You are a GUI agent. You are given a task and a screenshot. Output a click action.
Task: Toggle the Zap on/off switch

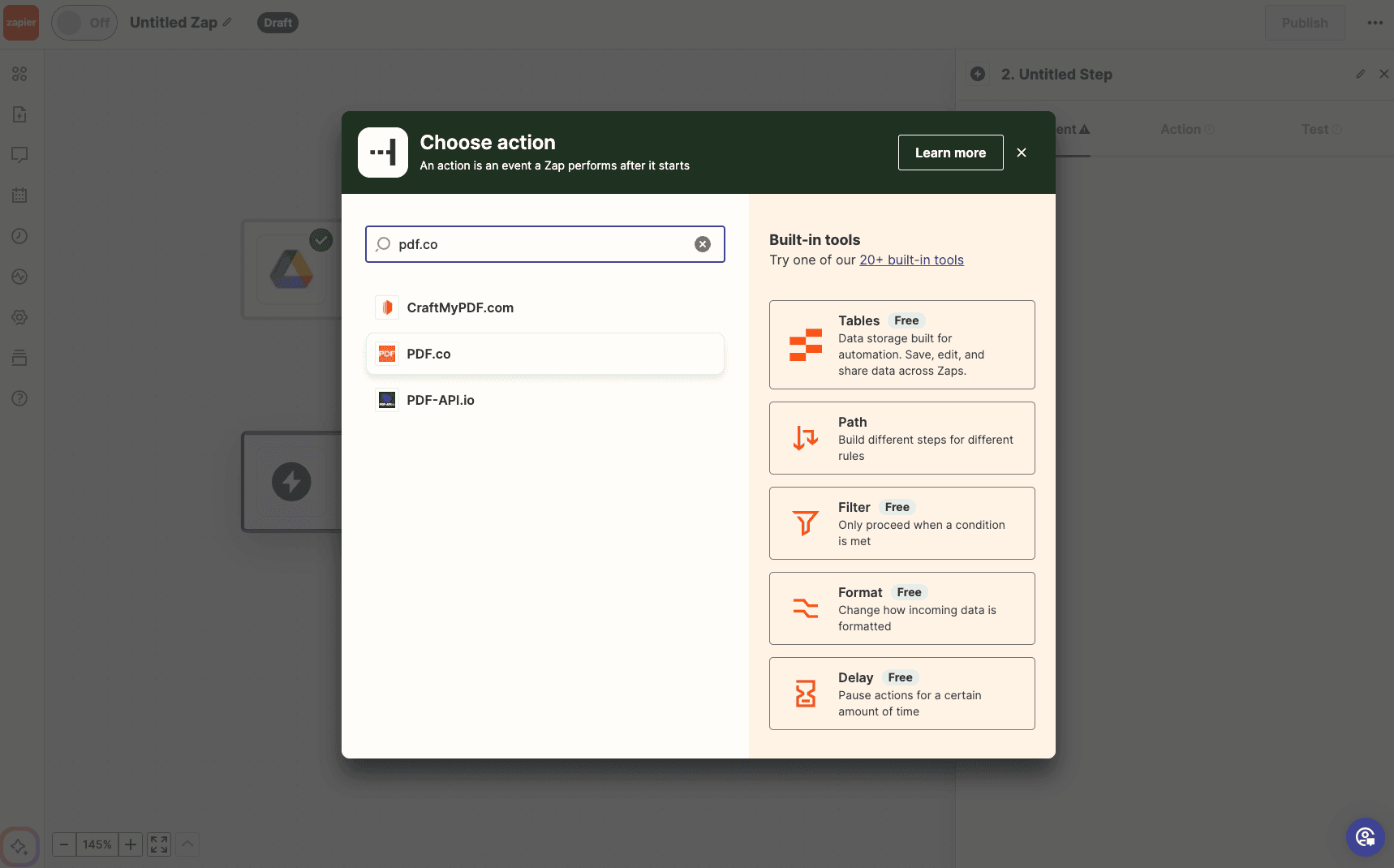pyautogui.click(x=84, y=23)
